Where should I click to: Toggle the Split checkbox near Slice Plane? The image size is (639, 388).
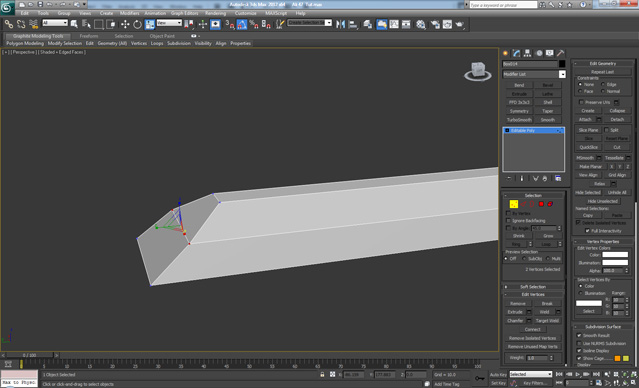click(x=606, y=130)
